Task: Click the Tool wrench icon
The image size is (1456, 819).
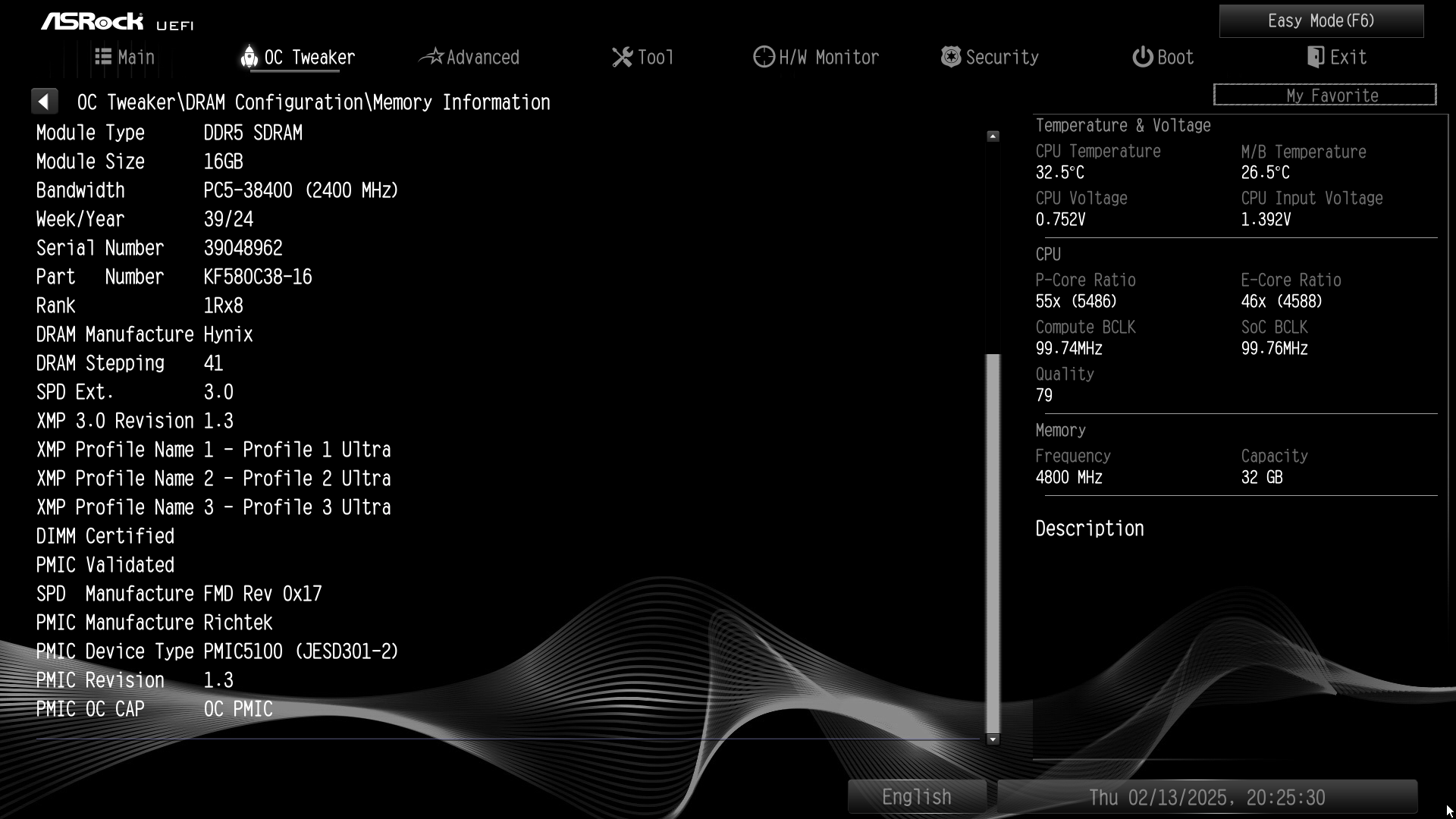Action: point(622,57)
